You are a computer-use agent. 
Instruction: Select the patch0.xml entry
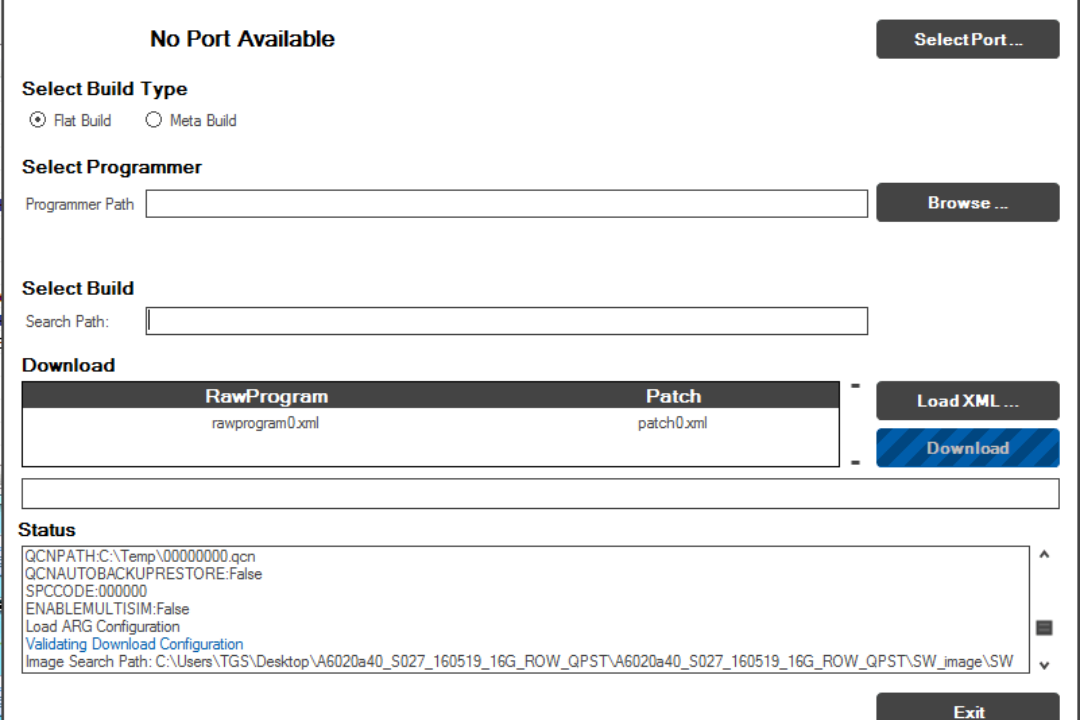click(x=672, y=423)
